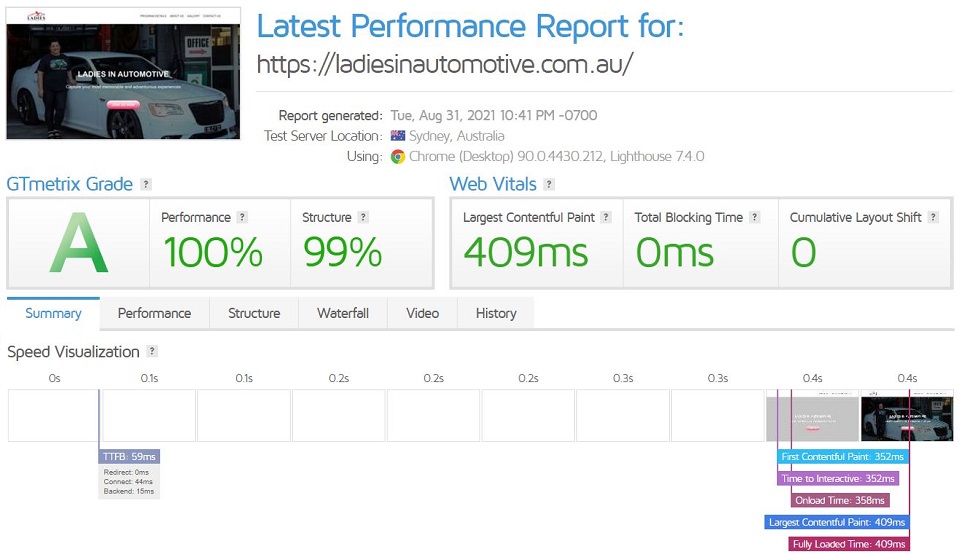Select the Video tab
The width and height of the screenshot is (960, 555).
point(422,313)
